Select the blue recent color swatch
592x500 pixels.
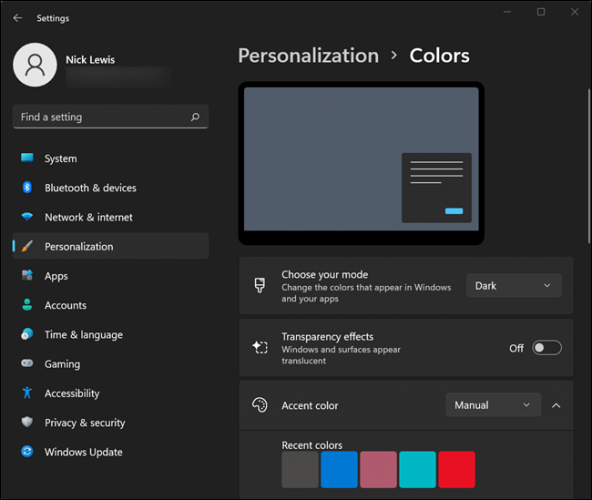[x=339, y=469]
